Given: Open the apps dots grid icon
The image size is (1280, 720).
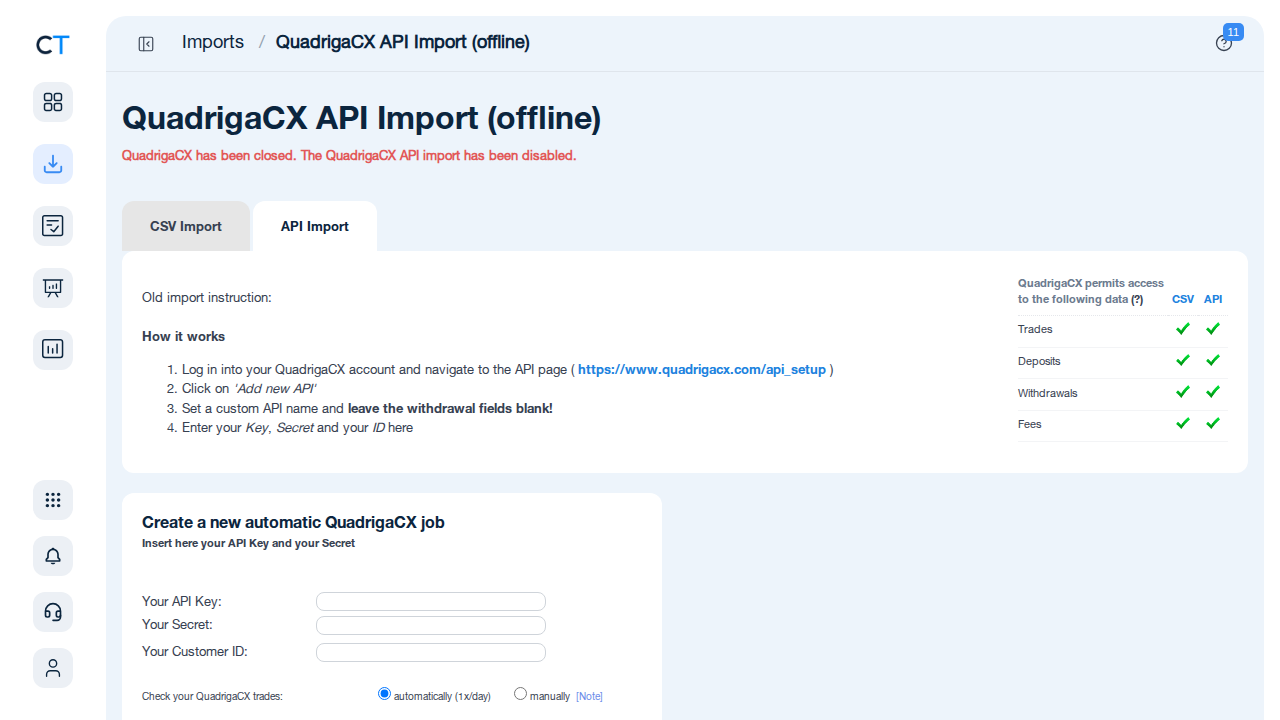Looking at the screenshot, I should [x=53, y=500].
